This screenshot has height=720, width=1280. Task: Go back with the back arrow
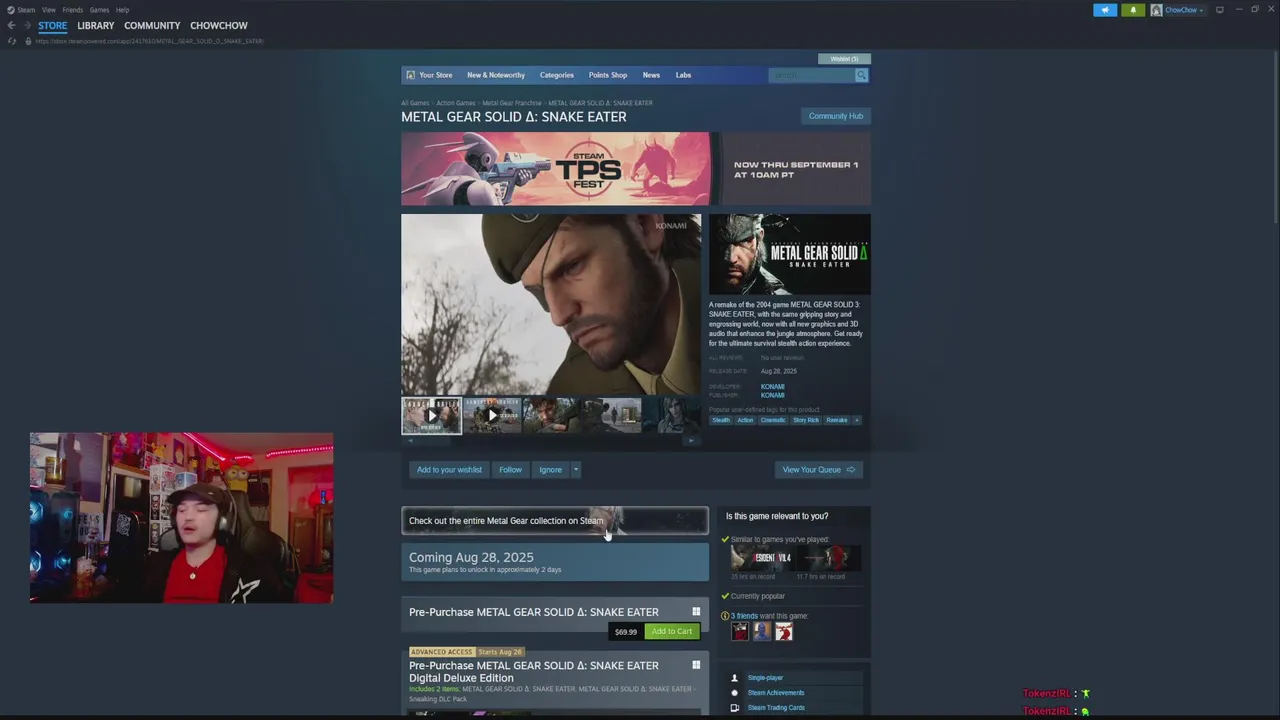pyautogui.click(x=11, y=26)
